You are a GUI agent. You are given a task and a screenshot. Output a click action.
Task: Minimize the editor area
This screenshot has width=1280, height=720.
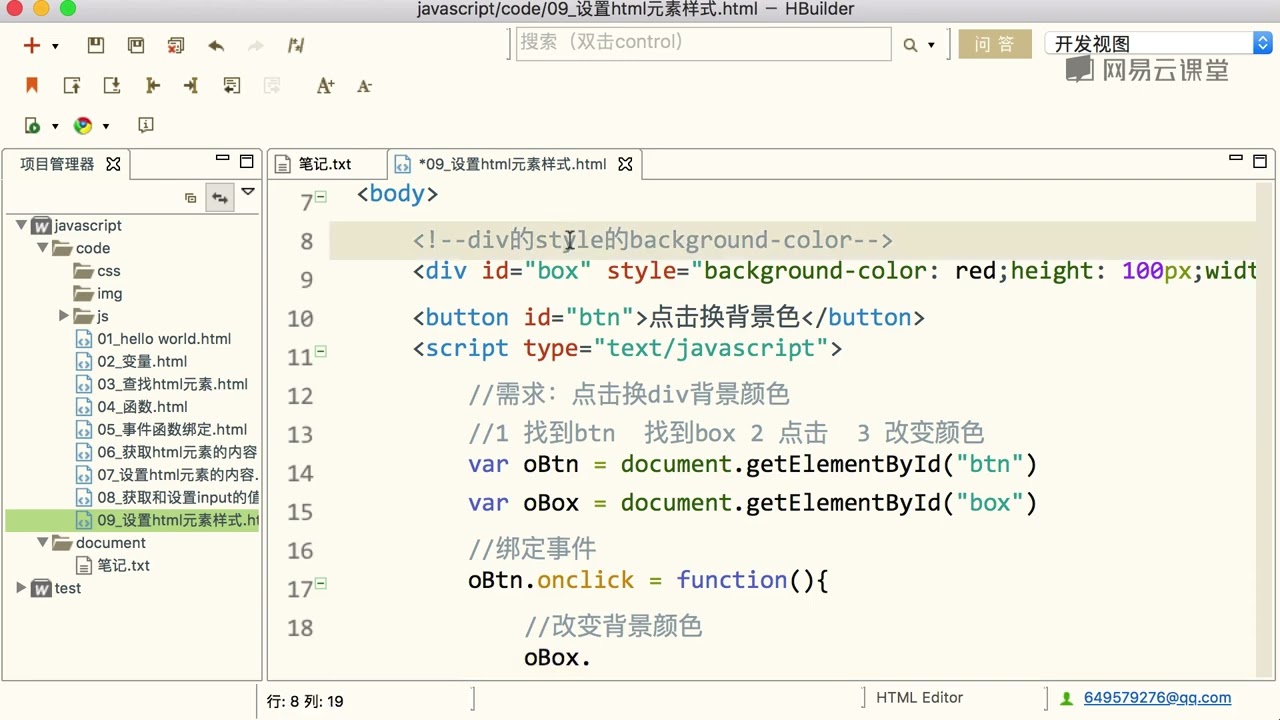[1236, 158]
